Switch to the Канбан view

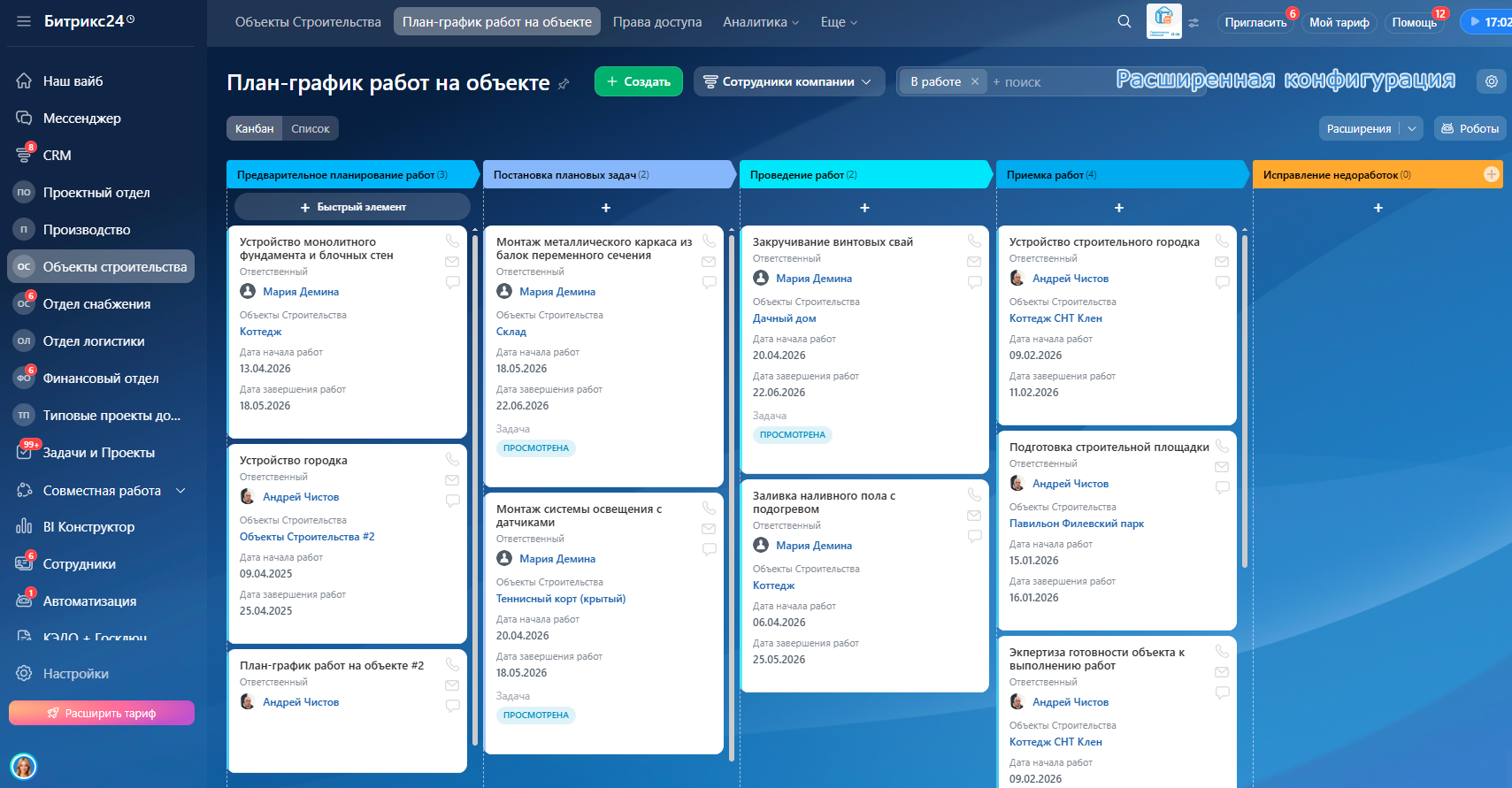pos(255,128)
